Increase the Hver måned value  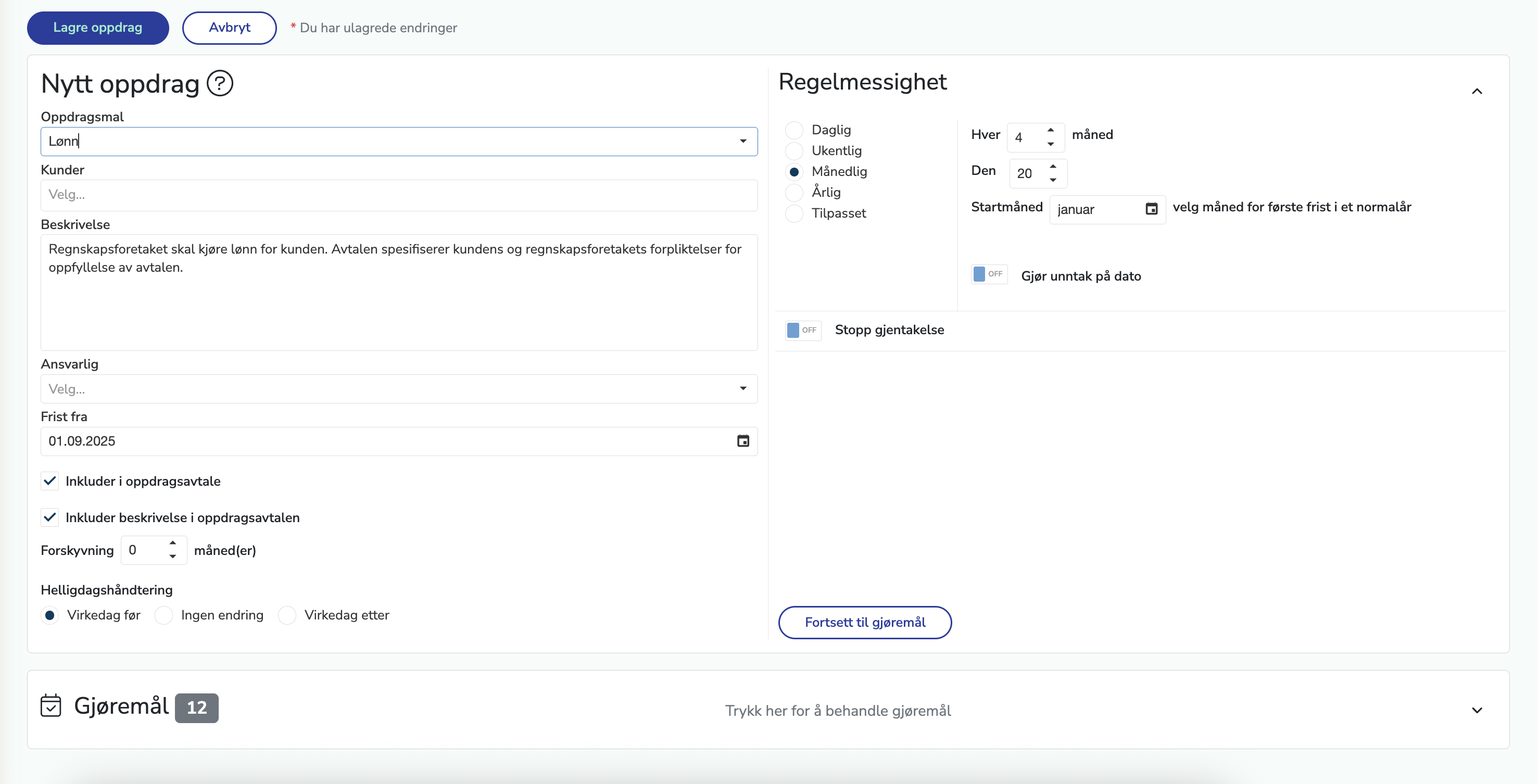1050,130
